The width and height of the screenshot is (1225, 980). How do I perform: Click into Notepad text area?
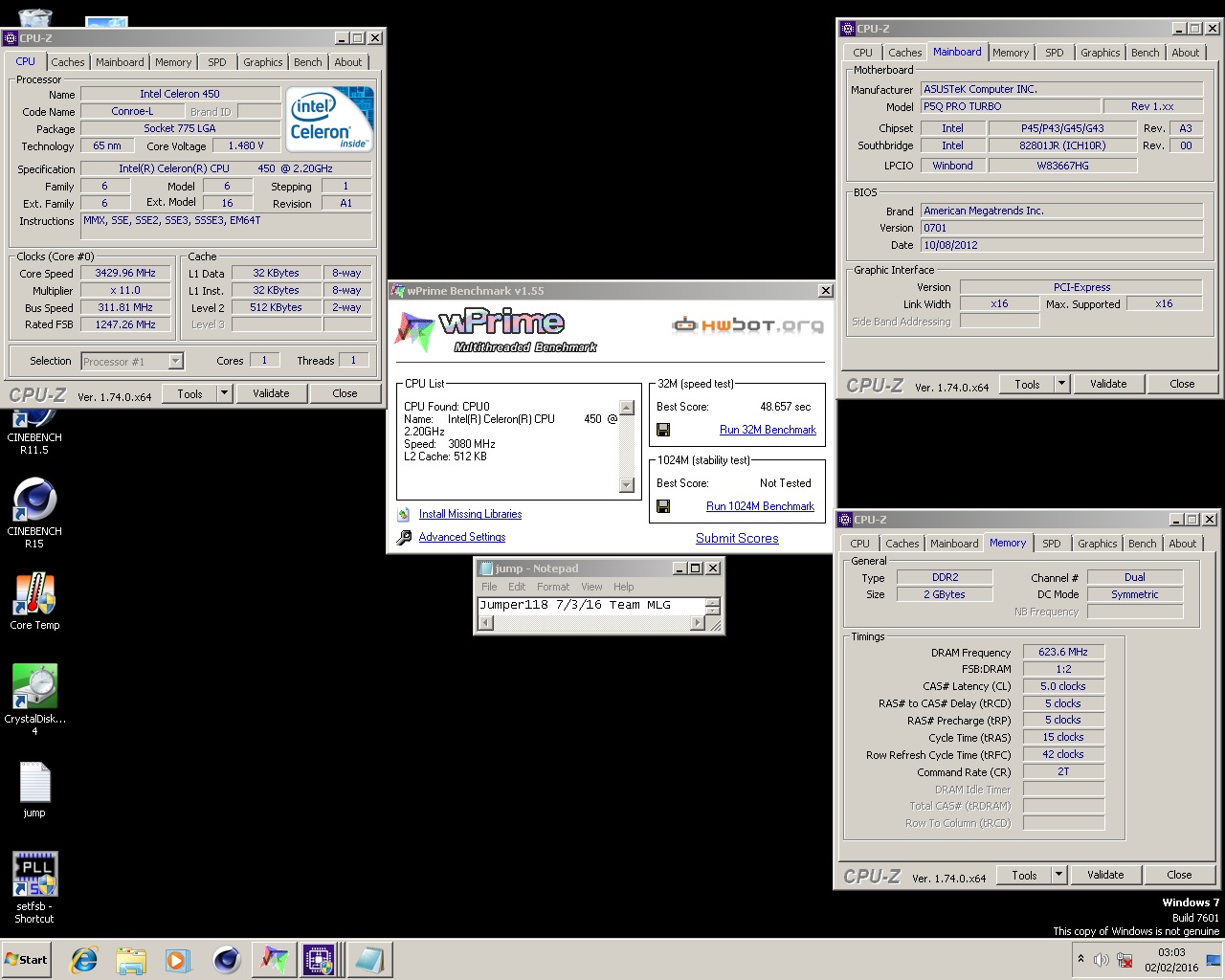click(x=591, y=605)
